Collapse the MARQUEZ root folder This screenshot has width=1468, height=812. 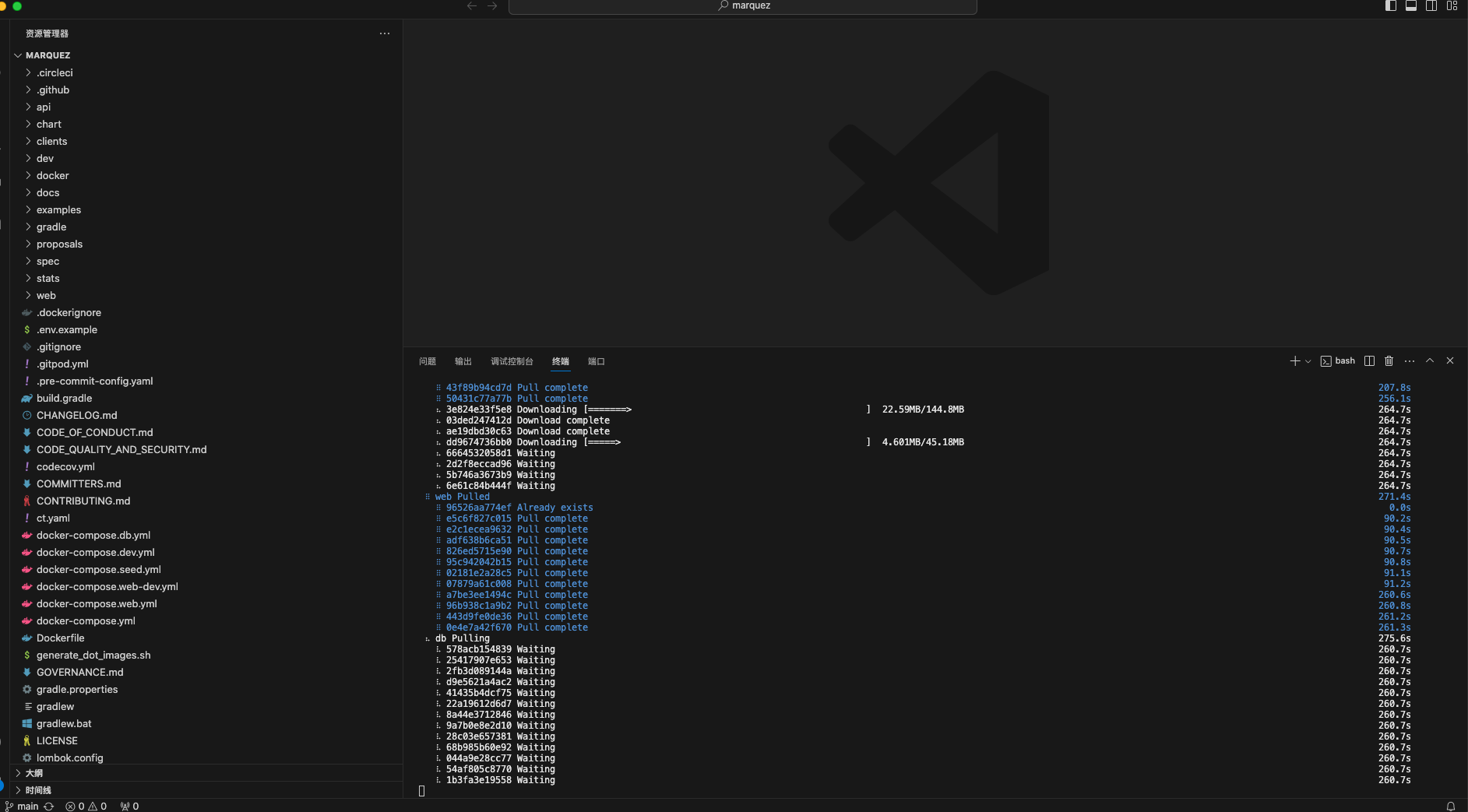point(206,55)
